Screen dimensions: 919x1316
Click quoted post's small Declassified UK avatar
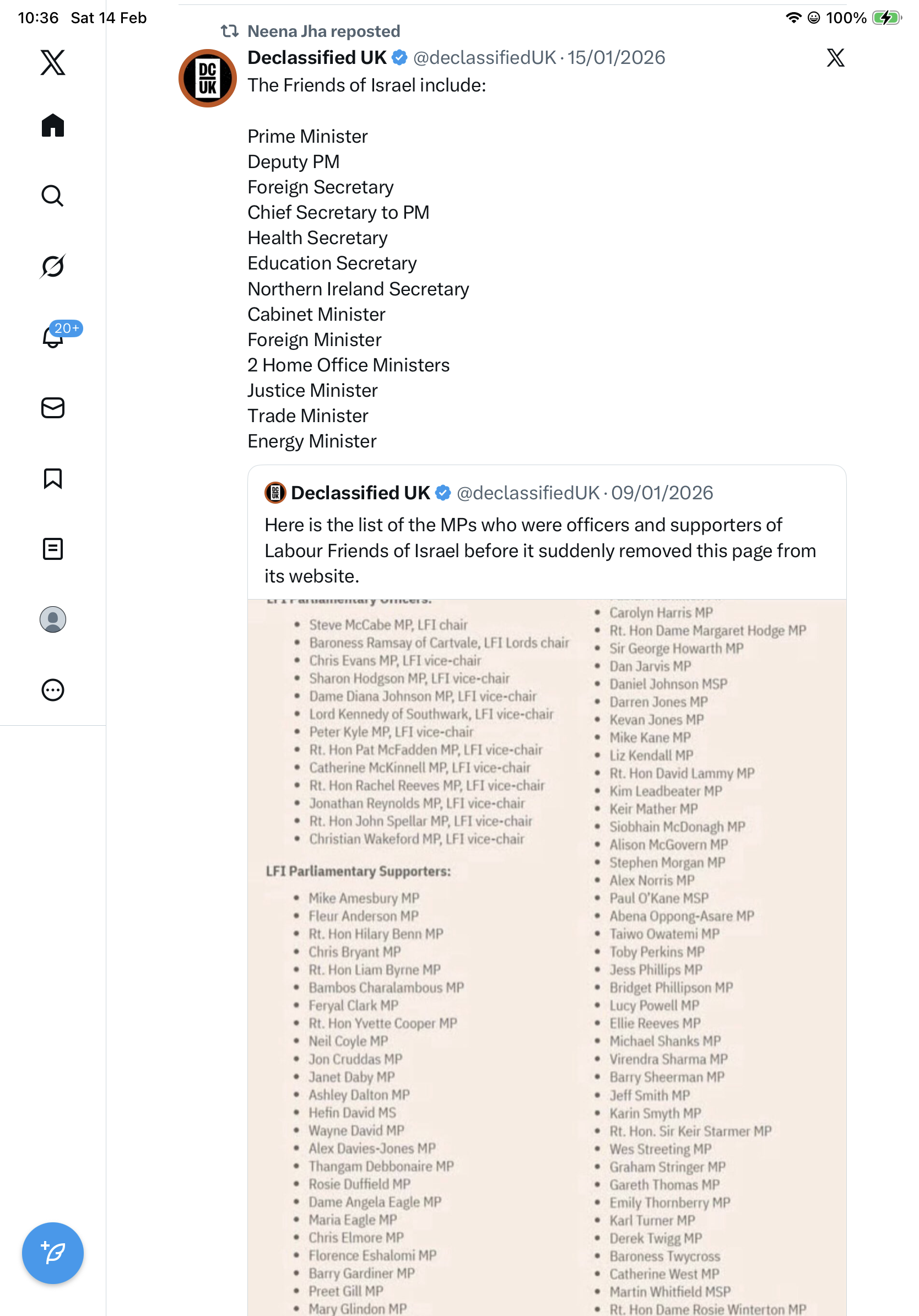[275, 493]
